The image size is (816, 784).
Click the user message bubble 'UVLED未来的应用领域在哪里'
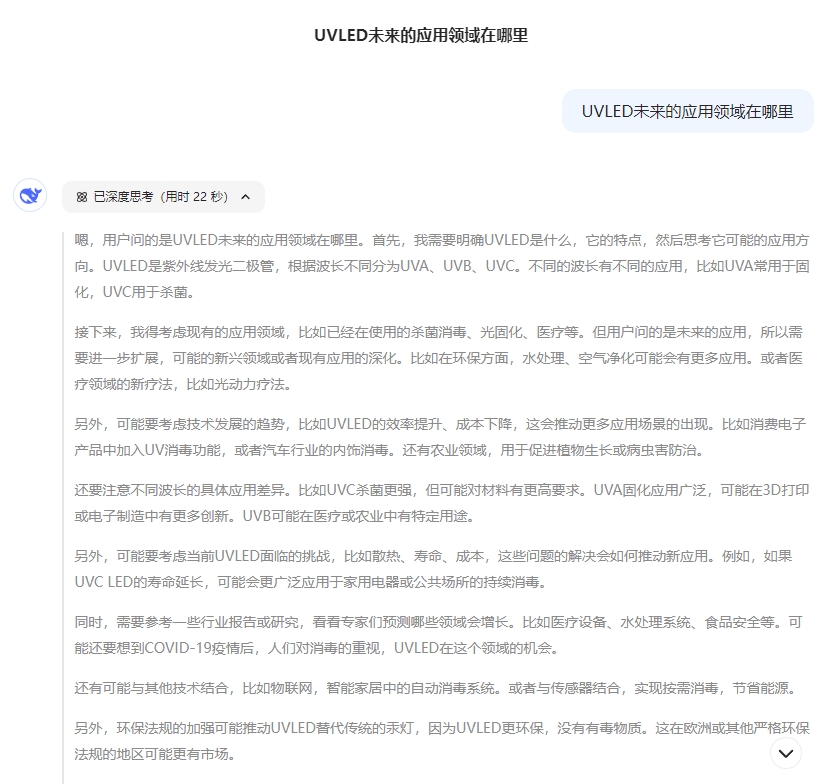click(x=687, y=111)
